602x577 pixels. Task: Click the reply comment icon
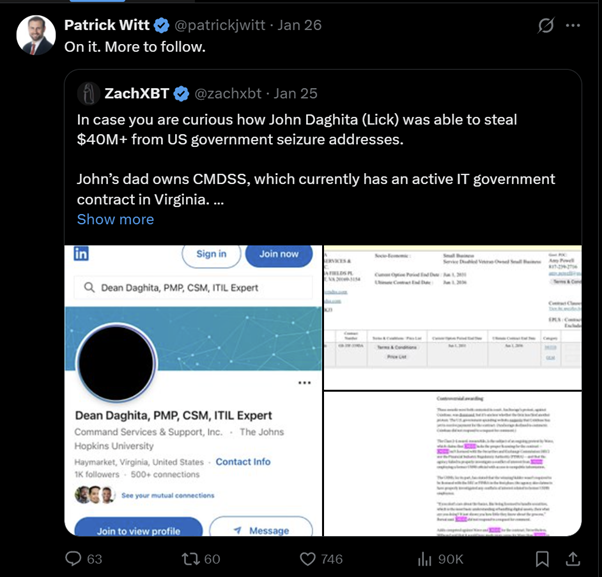tap(73, 558)
